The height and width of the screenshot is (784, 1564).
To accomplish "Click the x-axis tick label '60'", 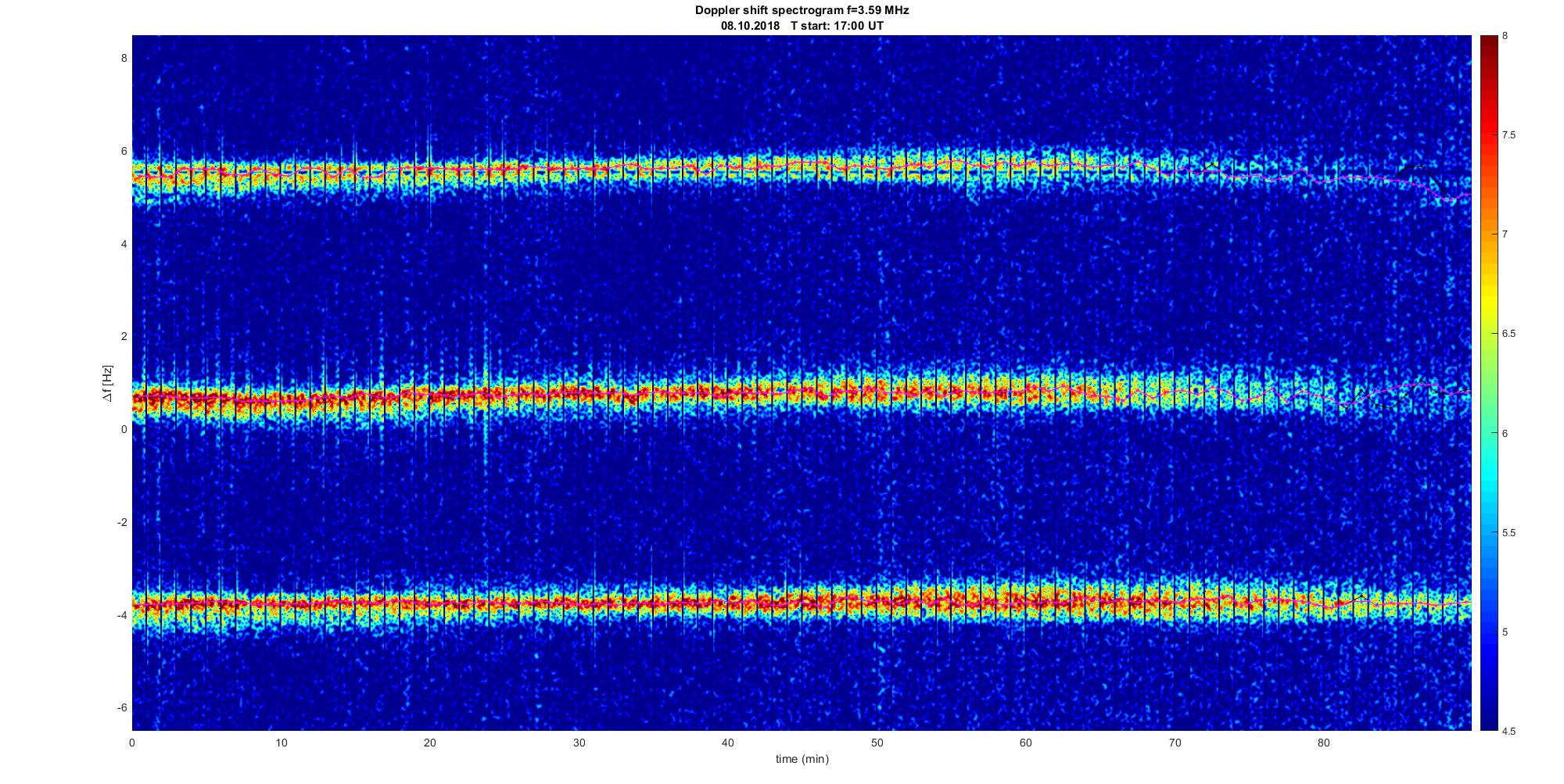I will (x=1025, y=743).
